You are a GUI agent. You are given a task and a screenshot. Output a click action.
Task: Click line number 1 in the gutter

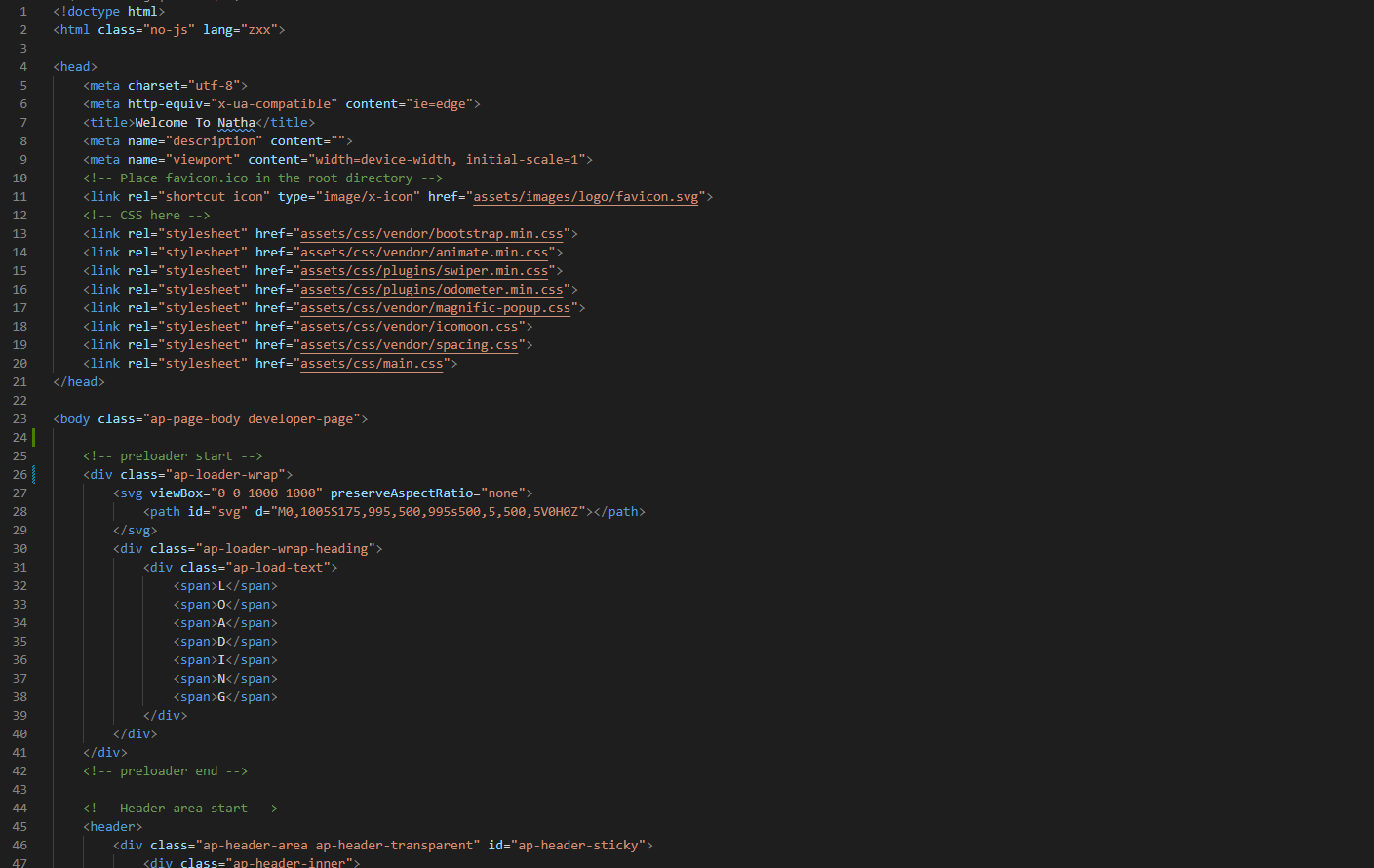click(23, 12)
